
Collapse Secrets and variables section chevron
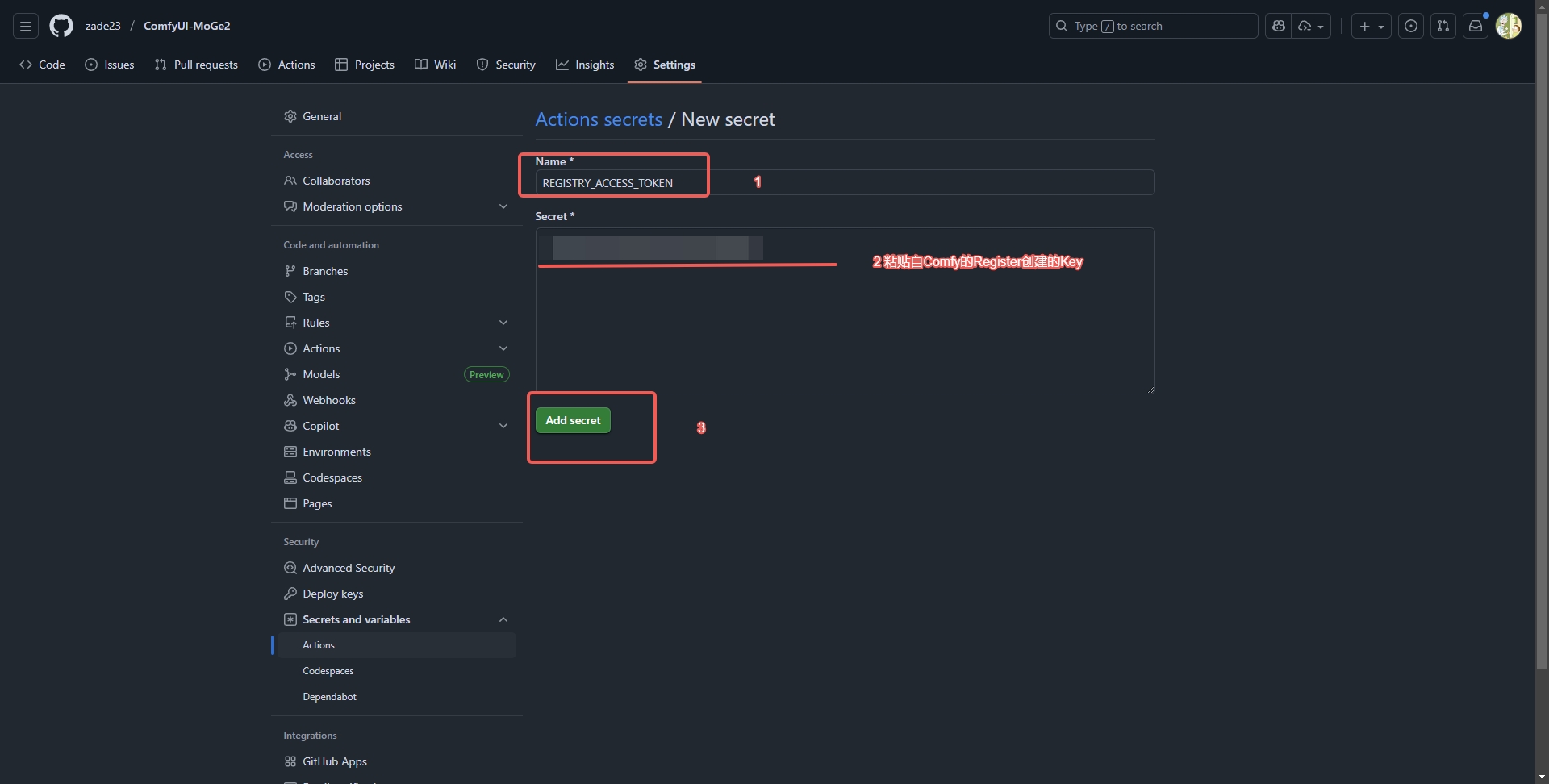point(503,619)
